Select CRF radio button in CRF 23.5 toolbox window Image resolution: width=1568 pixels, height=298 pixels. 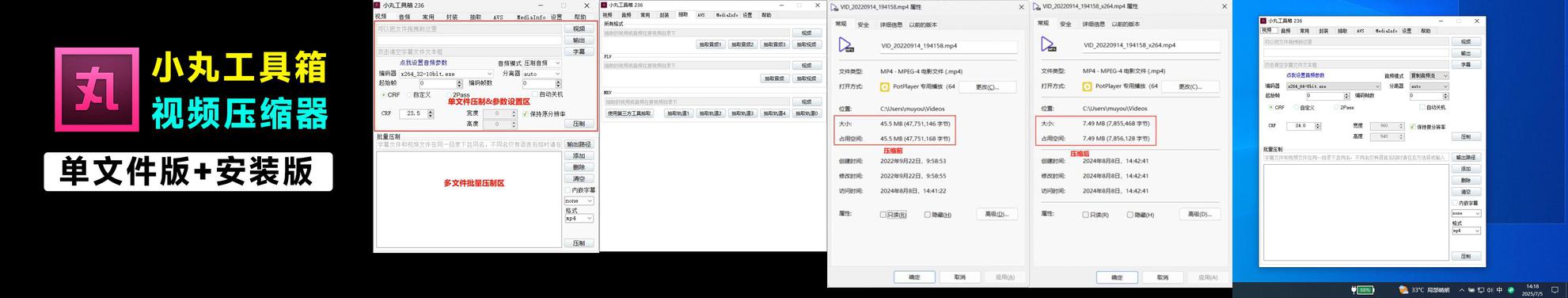tap(384, 94)
